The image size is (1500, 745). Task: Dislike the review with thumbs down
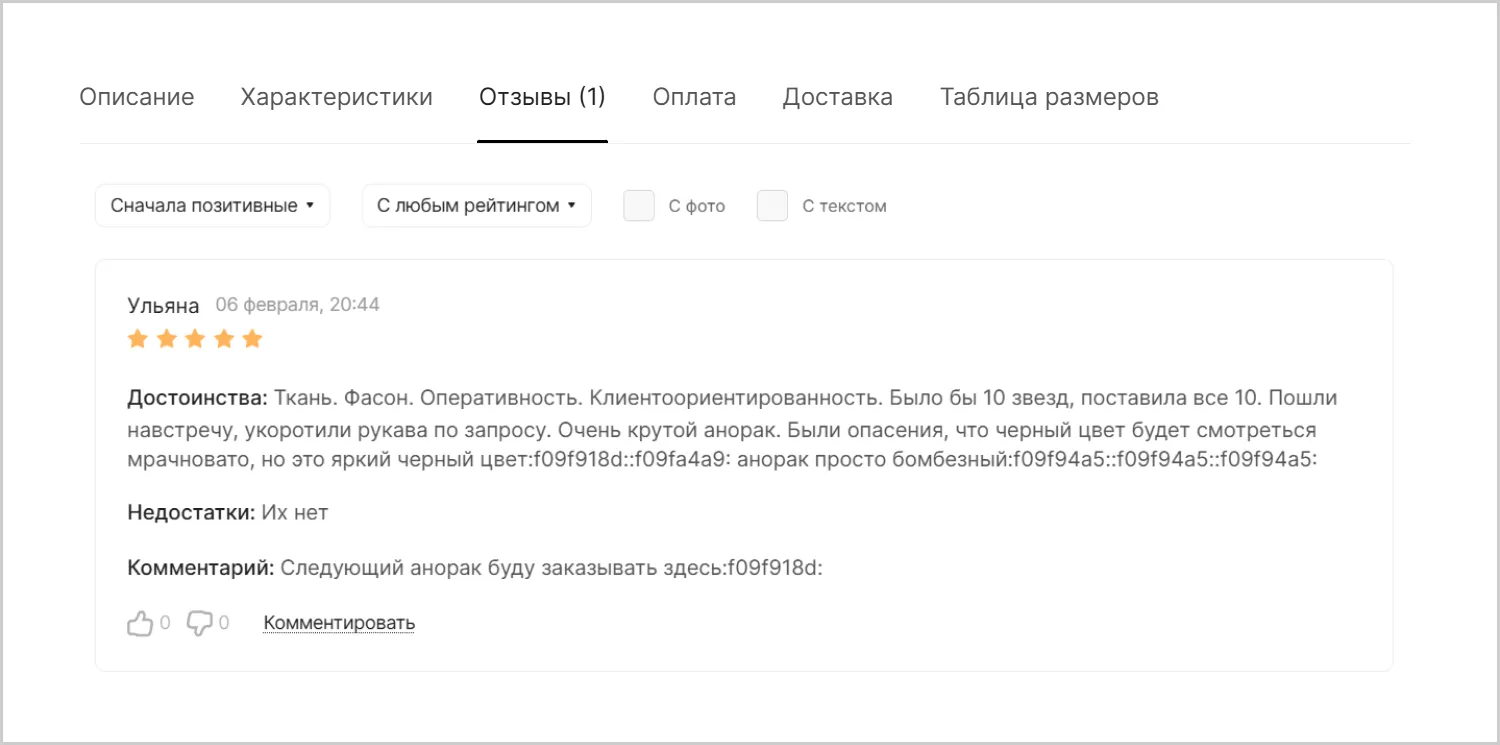[x=200, y=623]
